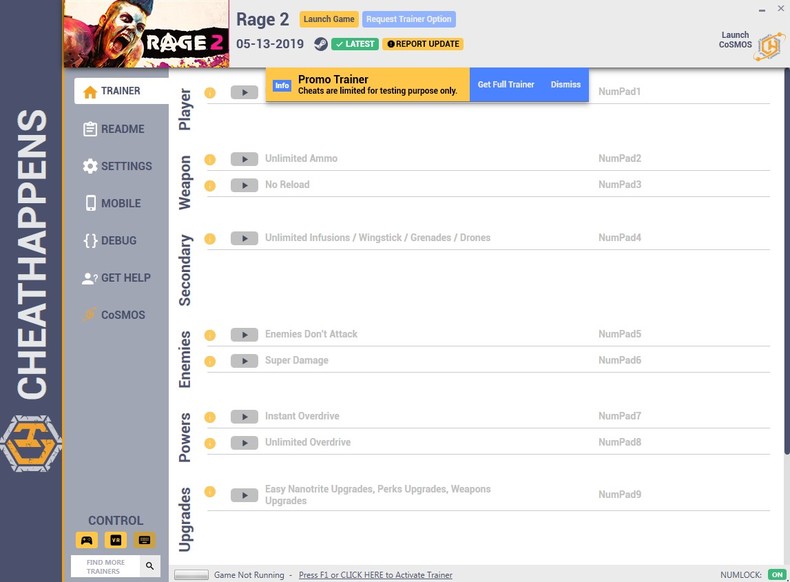Toggle the Instant Overdrive cheat
Image resolution: width=790 pixels, height=582 pixels.
tap(244, 417)
